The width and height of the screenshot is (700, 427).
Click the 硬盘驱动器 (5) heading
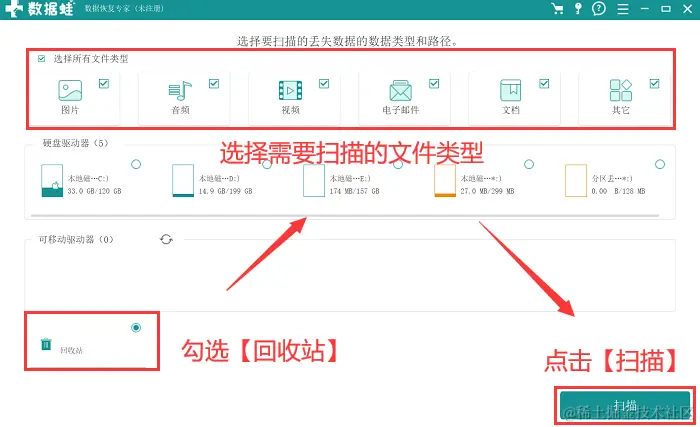[75, 143]
